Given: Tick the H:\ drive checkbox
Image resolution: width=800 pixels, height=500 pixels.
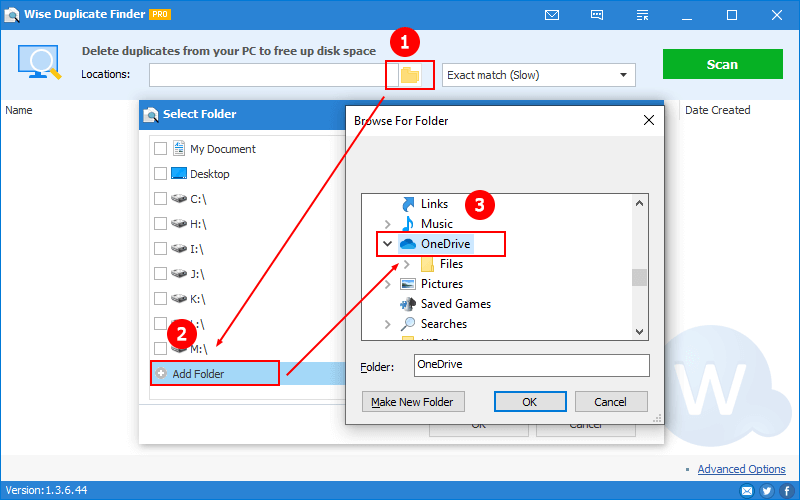Looking at the screenshot, I should [160, 223].
